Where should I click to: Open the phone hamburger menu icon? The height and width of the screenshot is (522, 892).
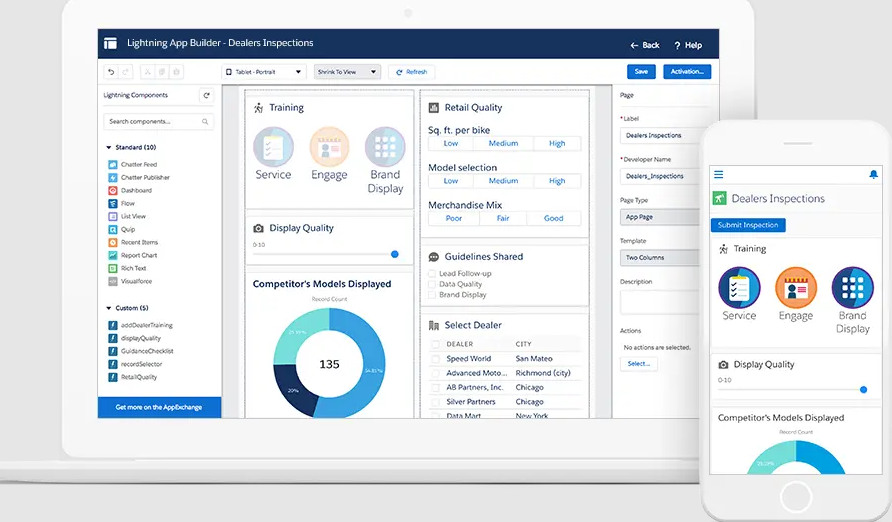(718, 175)
